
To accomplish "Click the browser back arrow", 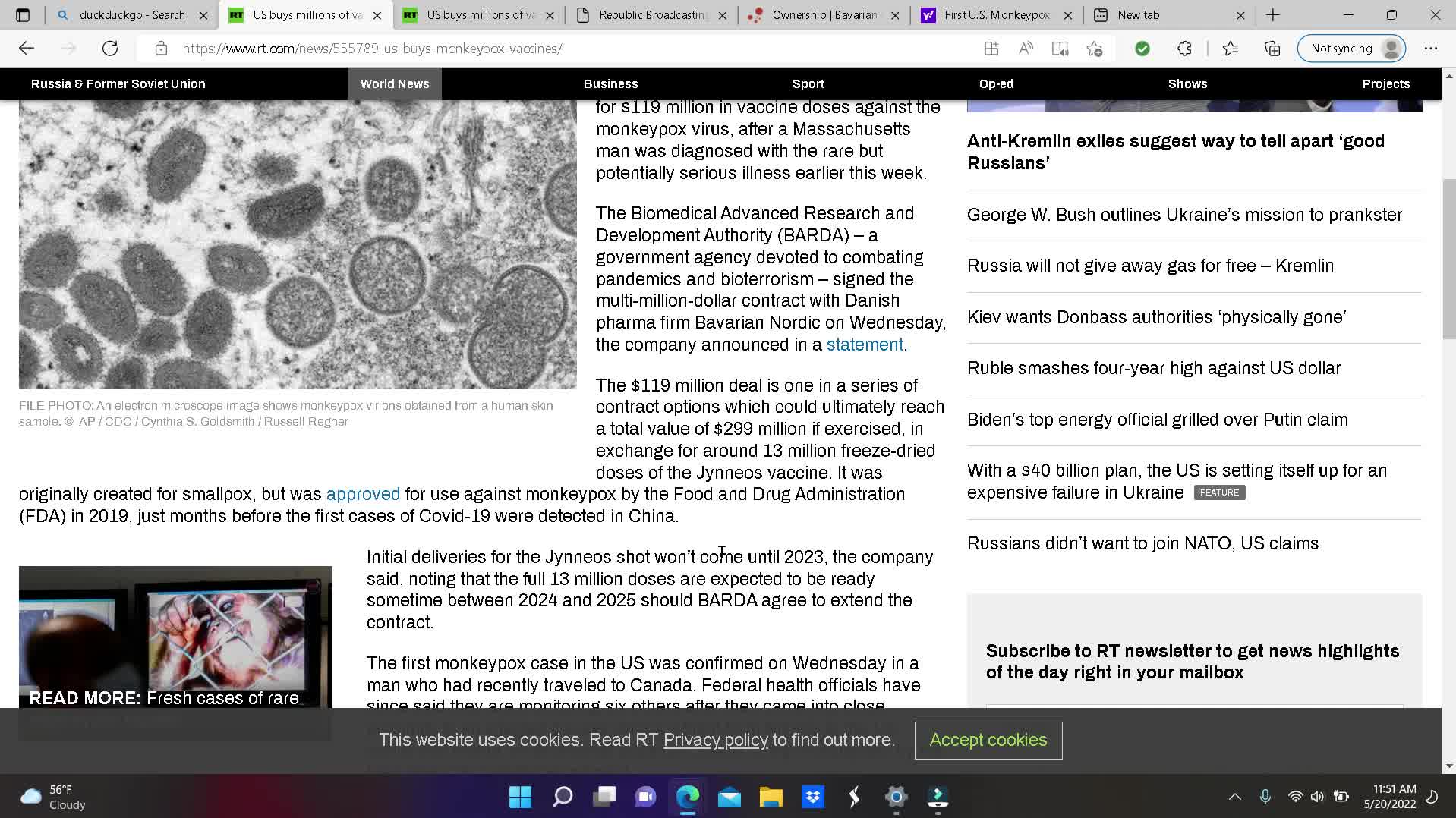I will click(27, 49).
